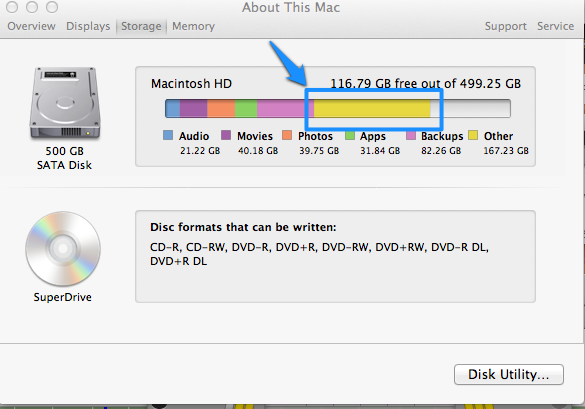Click the yellow Other legend swatch
Viewport: 585px width, 409px height.
(x=473, y=135)
